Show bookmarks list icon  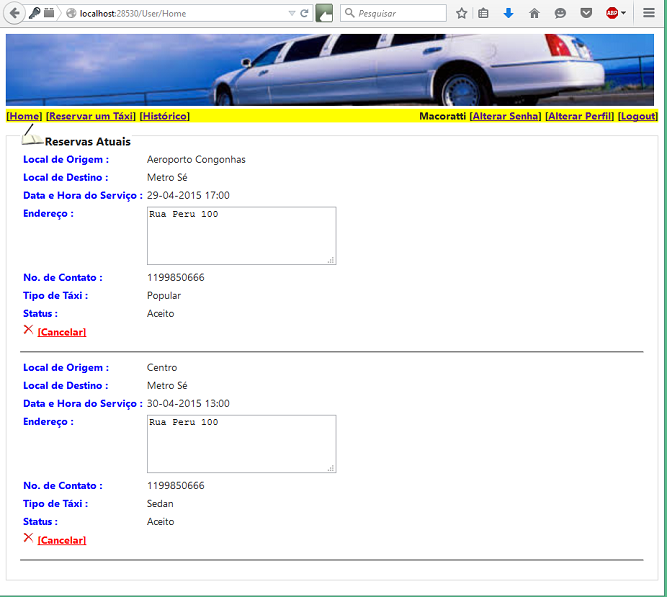[483, 13]
